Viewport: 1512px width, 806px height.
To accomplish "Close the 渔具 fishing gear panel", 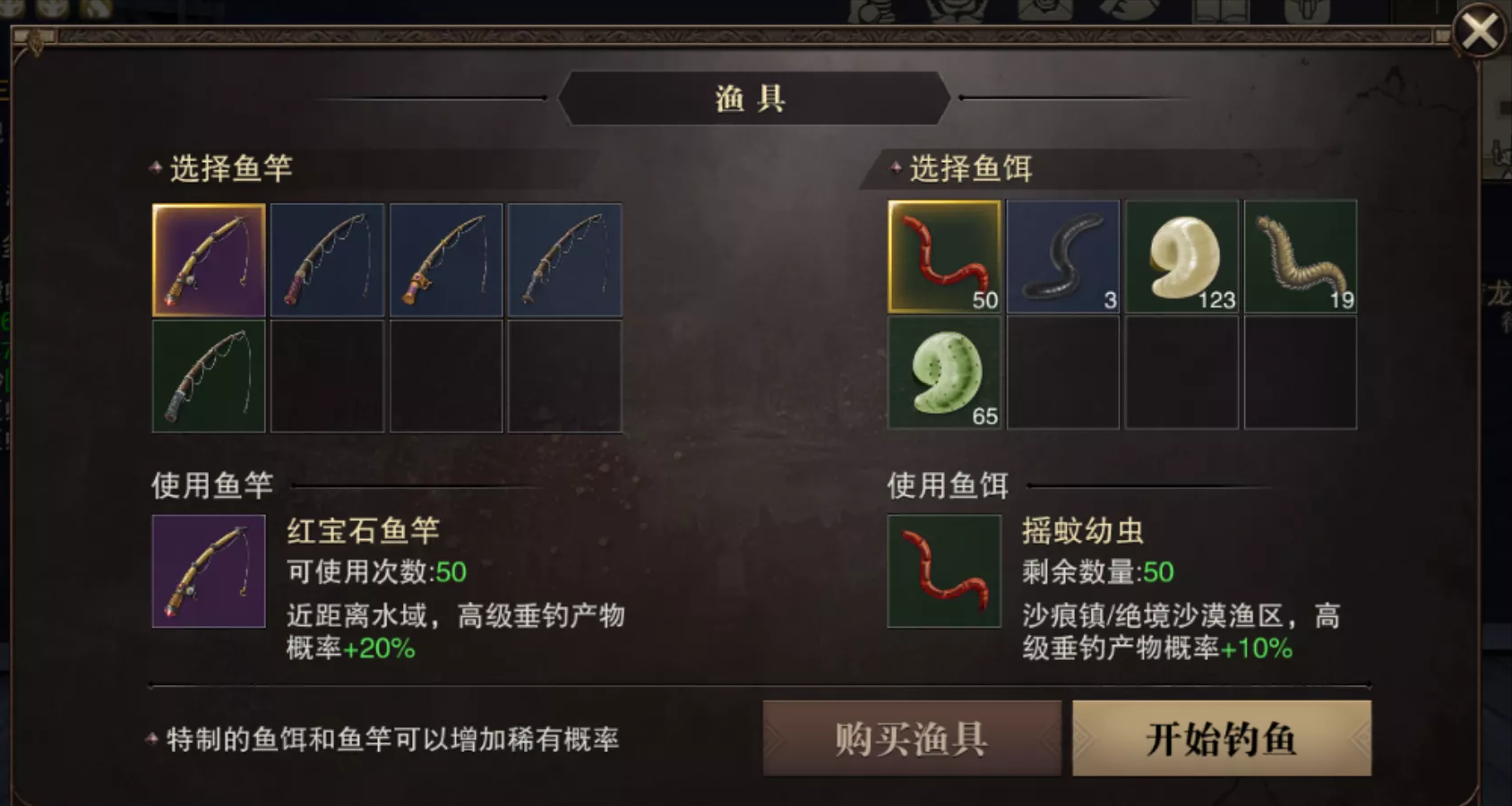I will [x=1479, y=32].
